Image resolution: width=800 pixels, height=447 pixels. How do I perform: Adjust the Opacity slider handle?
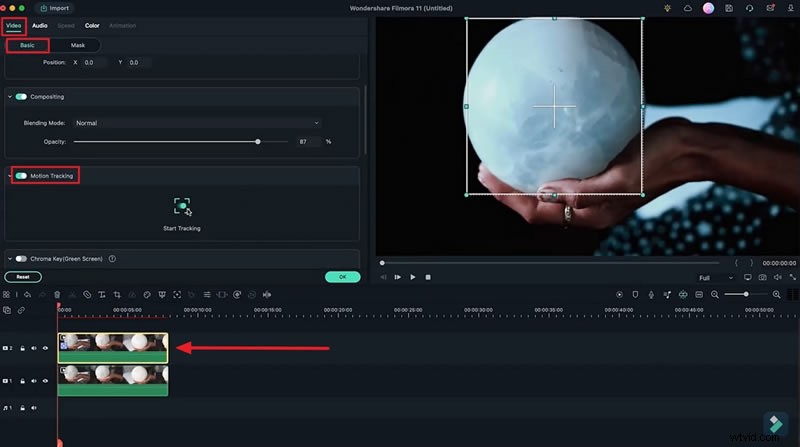[x=258, y=141]
